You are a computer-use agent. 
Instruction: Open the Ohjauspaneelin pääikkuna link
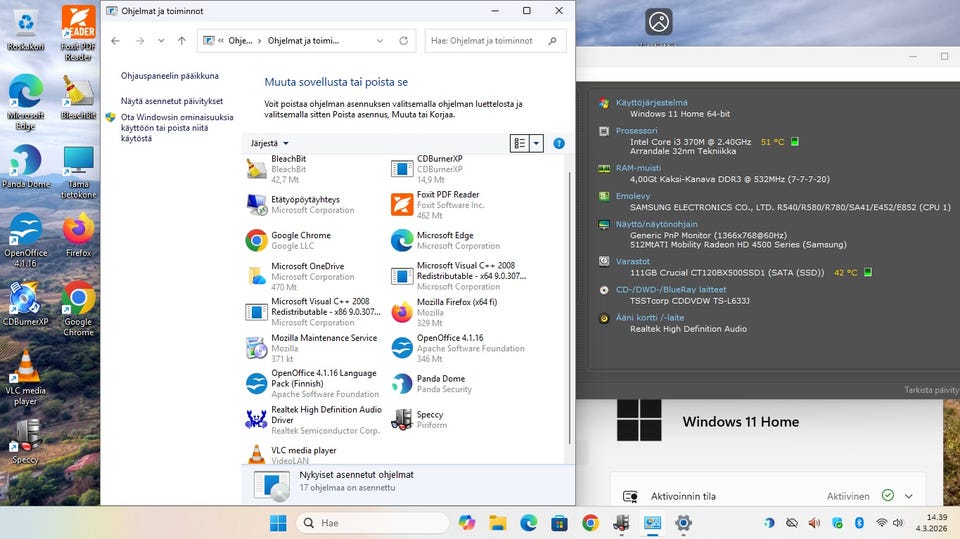point(170,76)
